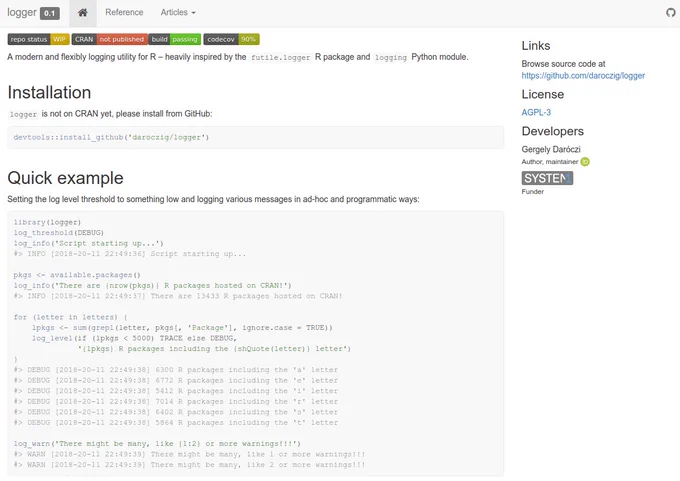Open the Reference page

pyautogui.click(x=124, y=13)
